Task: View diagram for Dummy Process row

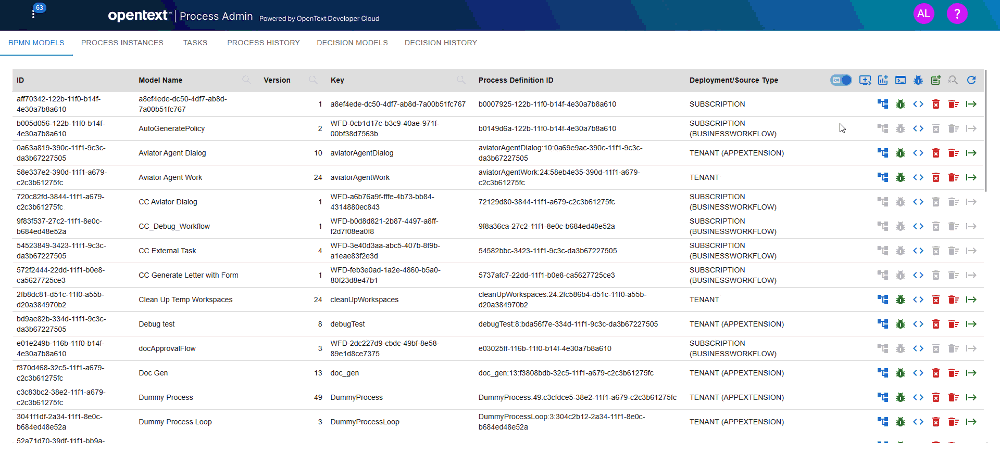Action: (883, 397)
